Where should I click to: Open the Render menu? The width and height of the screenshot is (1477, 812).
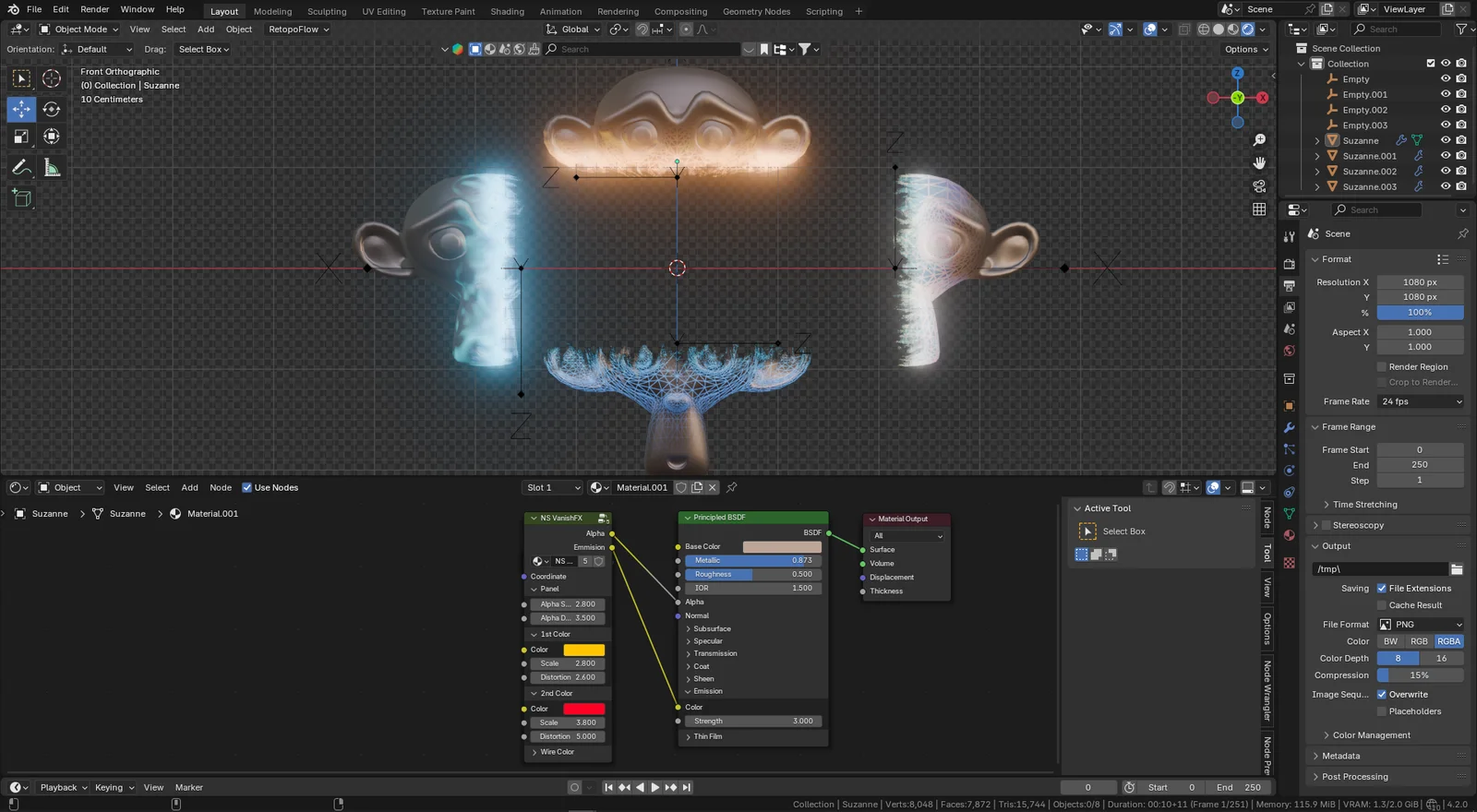pyautogui.click(x=94, y=9)
